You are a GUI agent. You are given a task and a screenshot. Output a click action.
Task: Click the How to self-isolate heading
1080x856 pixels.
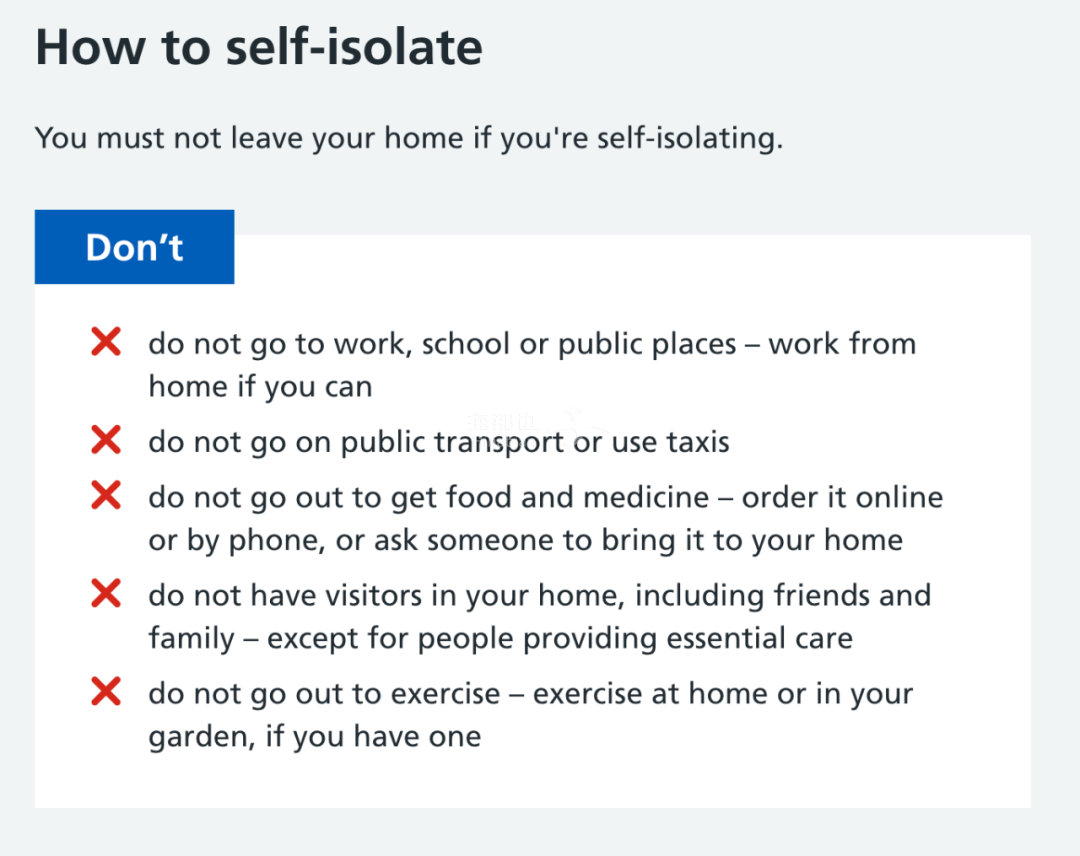click(259, 48)
